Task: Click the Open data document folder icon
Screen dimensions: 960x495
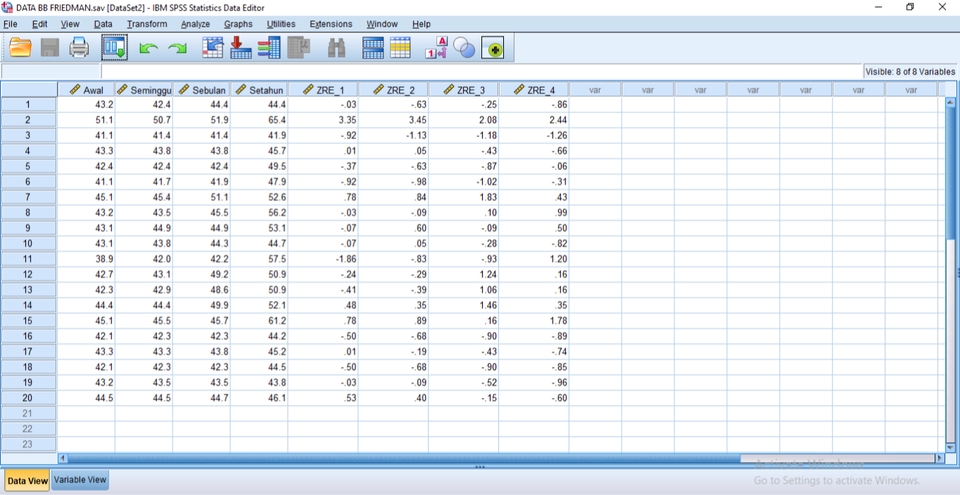Action: tap(21, 48)
